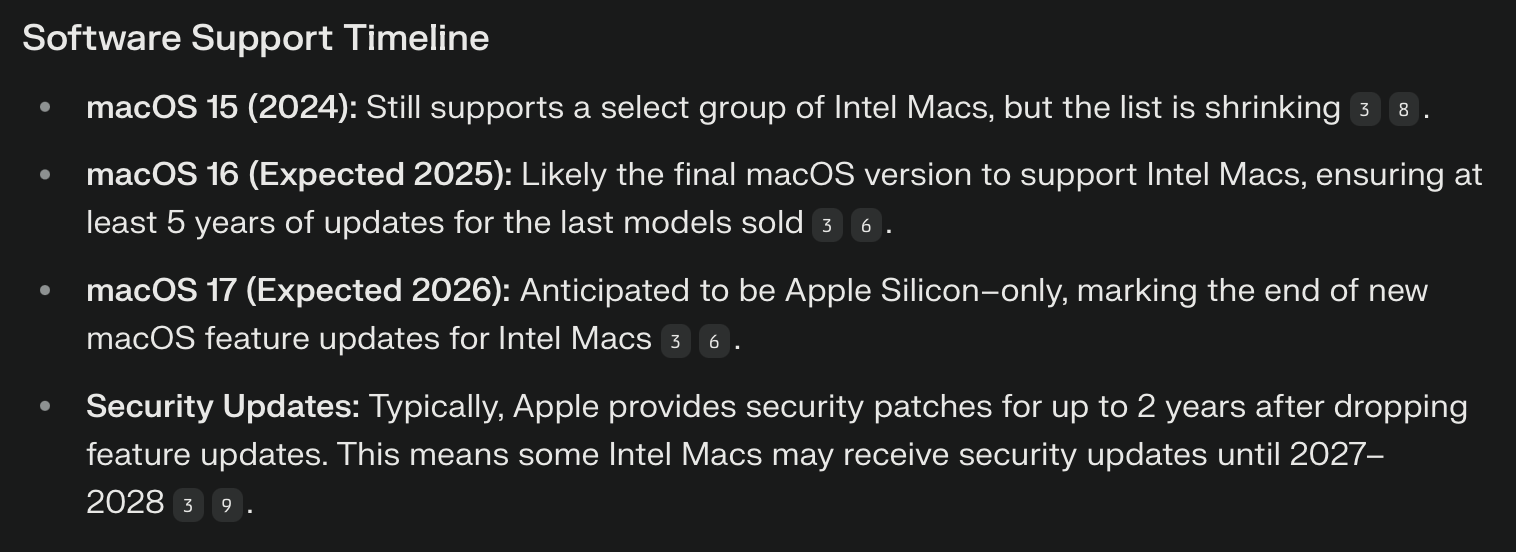Click the 'Software Support Timeline' heading
The height and width of the screenshot is (552, 1516).
pos(255,38)
